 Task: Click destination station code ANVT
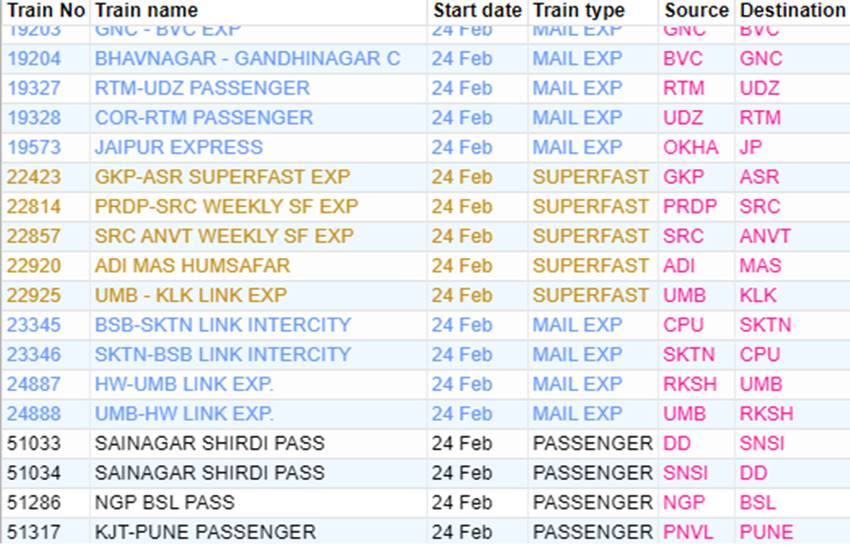[765, 237]
